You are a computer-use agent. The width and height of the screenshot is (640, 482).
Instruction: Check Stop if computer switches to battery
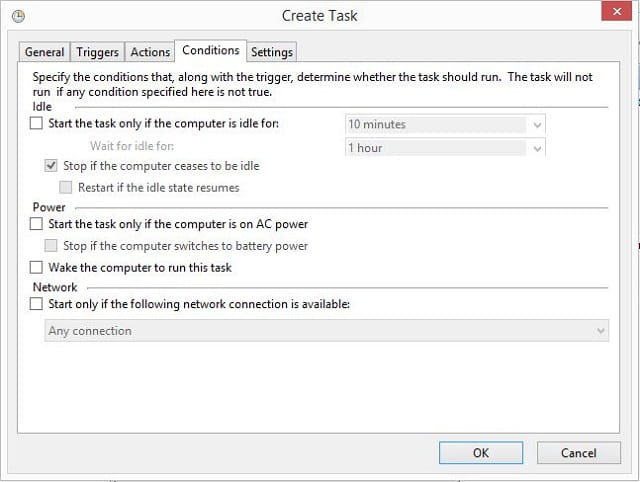click(x=51, y=246)
